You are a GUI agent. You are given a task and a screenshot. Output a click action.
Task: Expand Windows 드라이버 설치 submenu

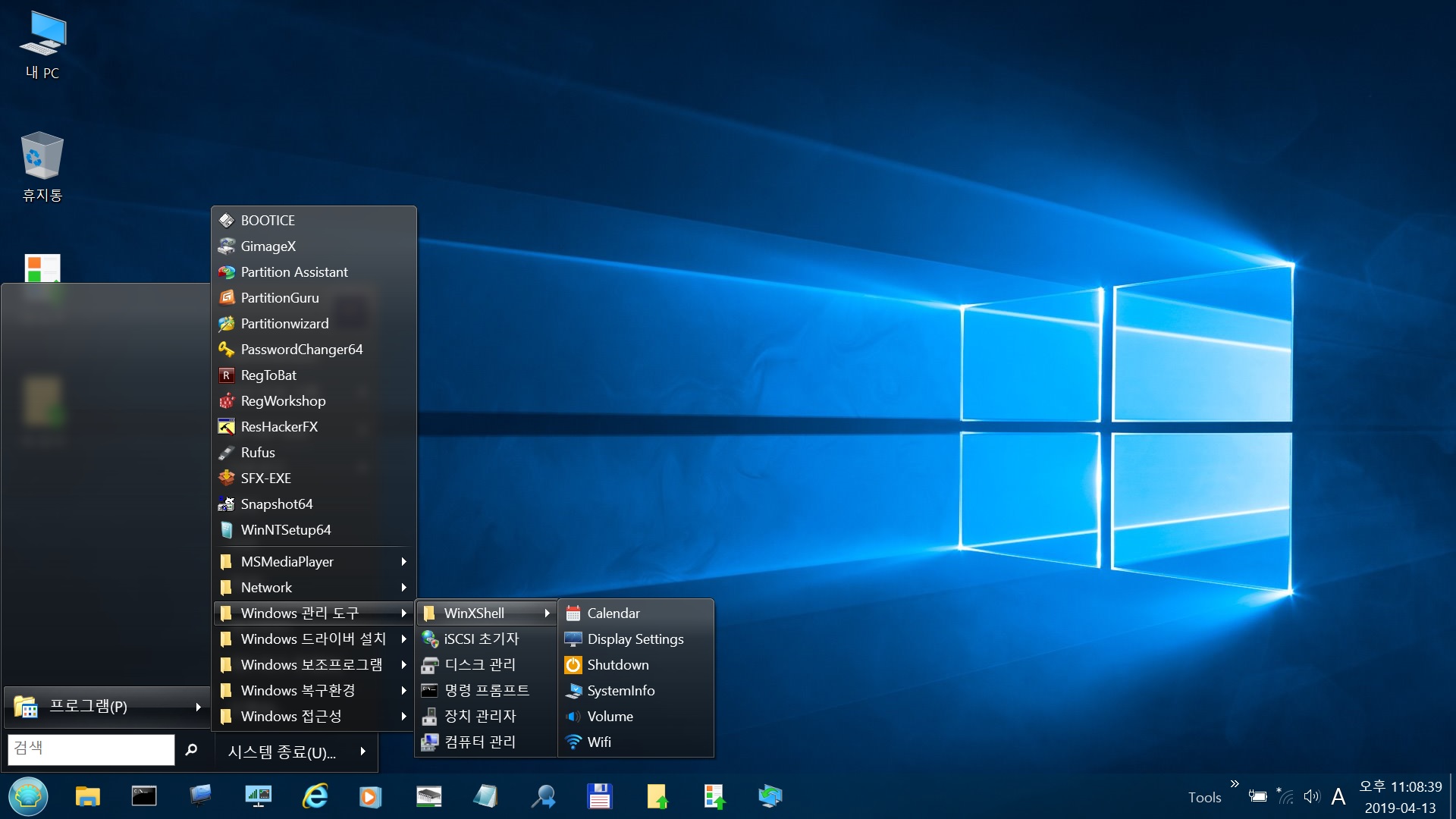tap(314, 639)
